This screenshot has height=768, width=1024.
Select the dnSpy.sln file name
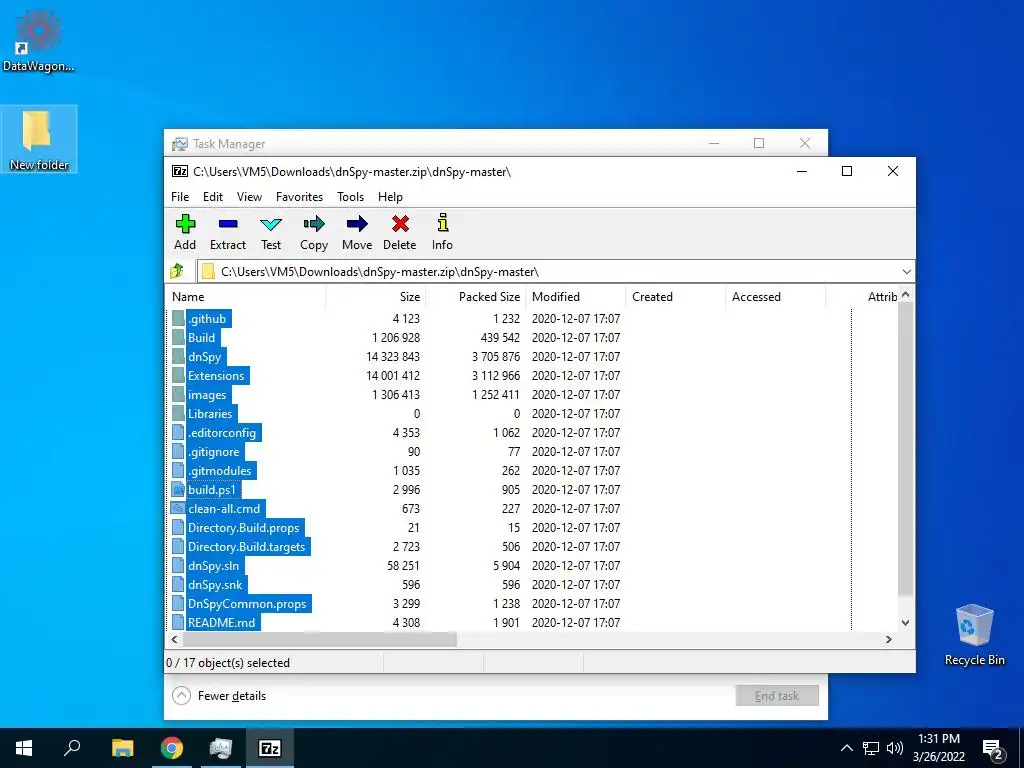(x=214, y=566)
